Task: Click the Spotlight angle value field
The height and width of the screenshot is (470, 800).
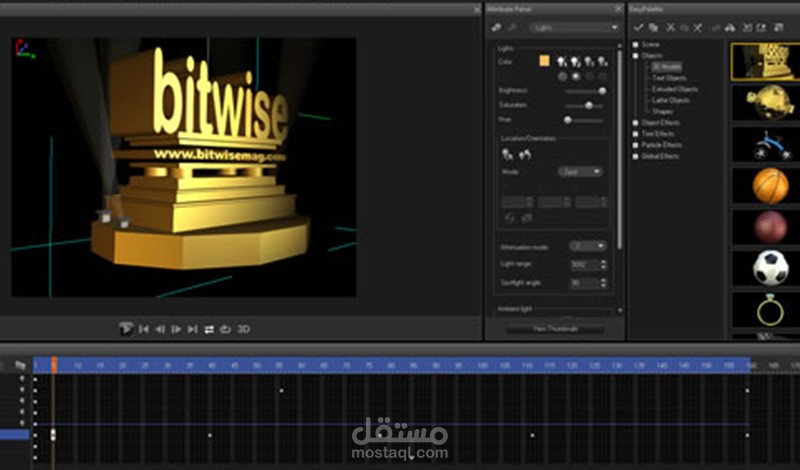Action: pos(584,283)
